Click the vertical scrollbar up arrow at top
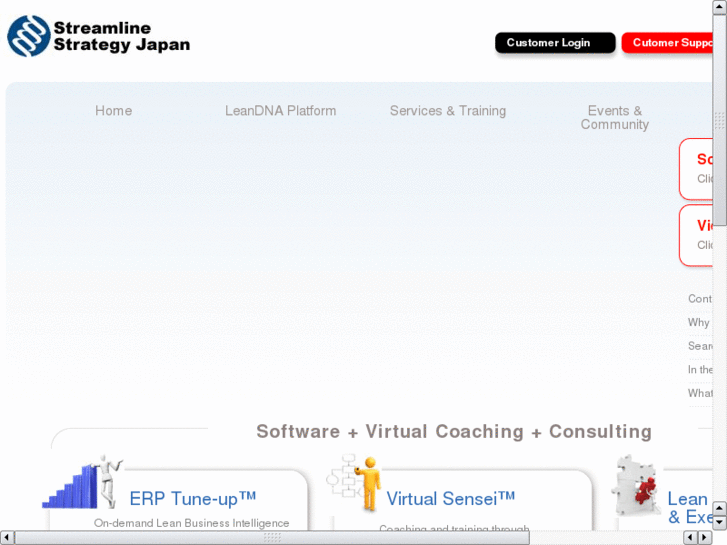This screenshot has height=545, width=727. tap(720, 7)
